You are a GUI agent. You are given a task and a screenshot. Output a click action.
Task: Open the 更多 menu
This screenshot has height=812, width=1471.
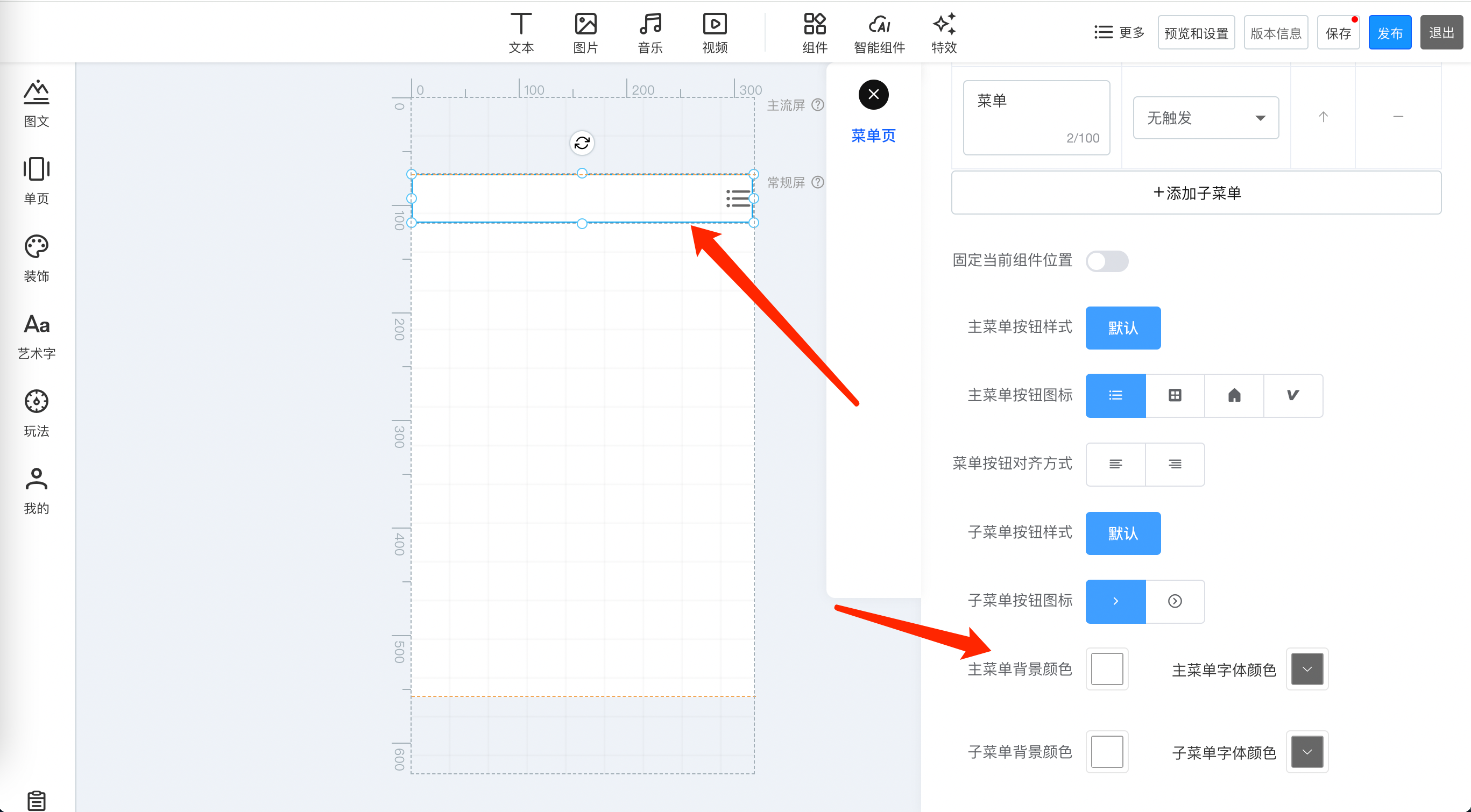pyautogui.click(x=1119, y=32)
